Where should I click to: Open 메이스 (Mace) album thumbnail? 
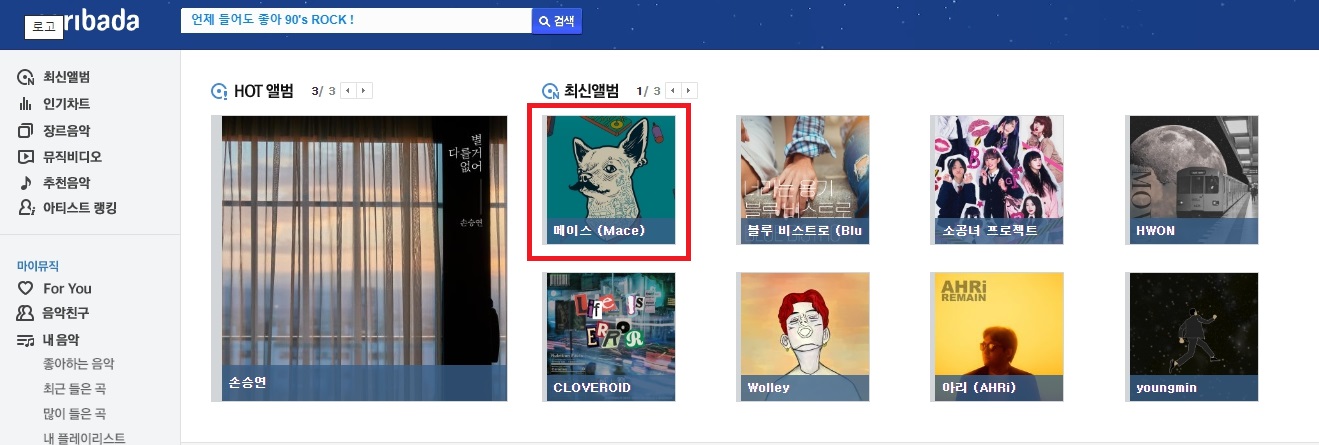pyautogui.click(x=609, y=180)
